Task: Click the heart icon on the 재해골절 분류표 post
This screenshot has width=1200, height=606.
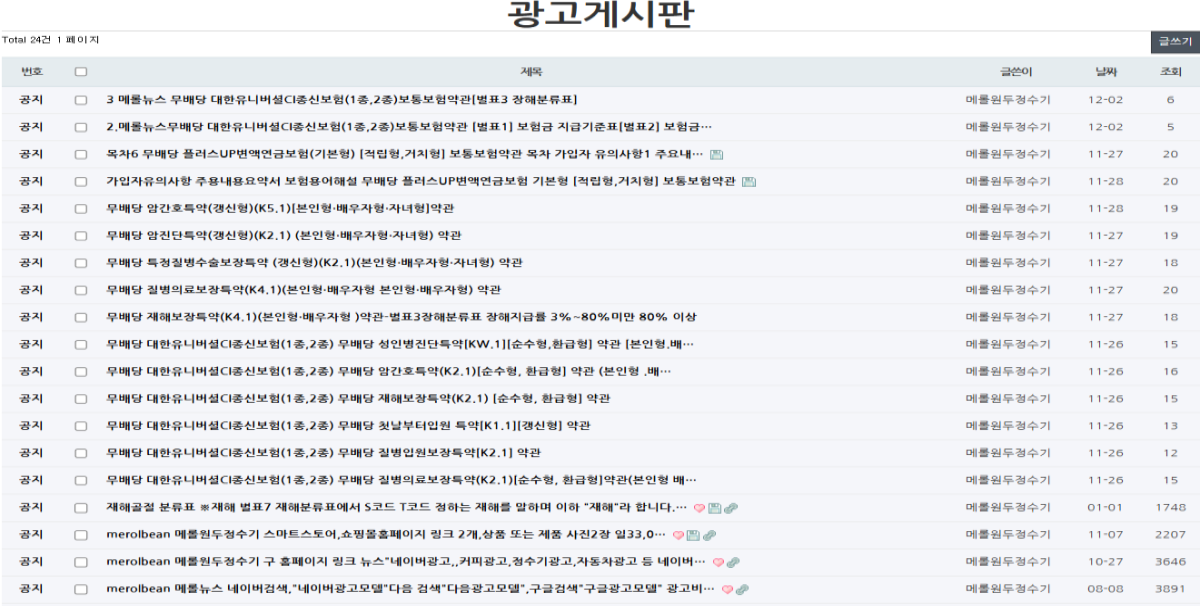Action: (699, 508)
